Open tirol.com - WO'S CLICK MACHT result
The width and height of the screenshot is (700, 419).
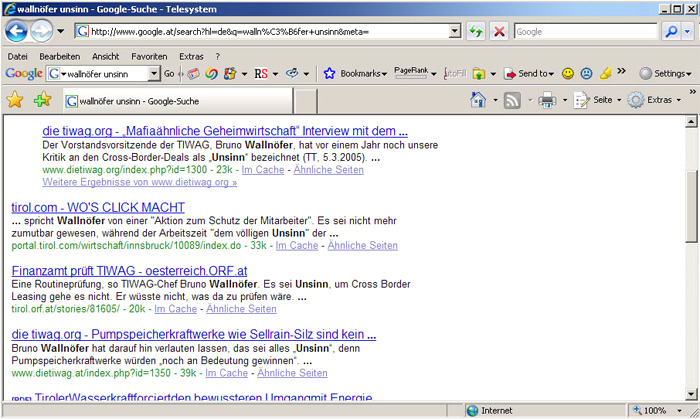click(x=98, y=207)
